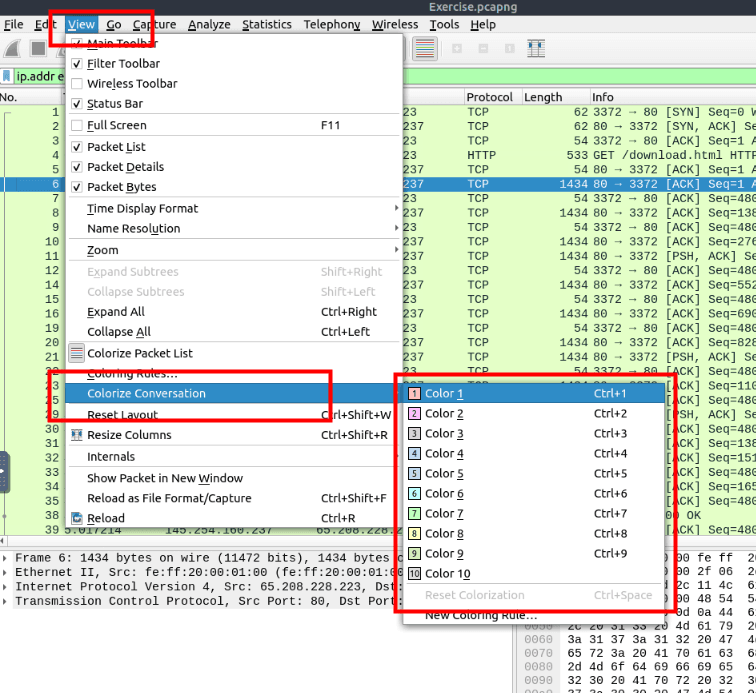Expand the Time Display Format submenu
This screenshot has height=693, width=756.
pos(142,209)
